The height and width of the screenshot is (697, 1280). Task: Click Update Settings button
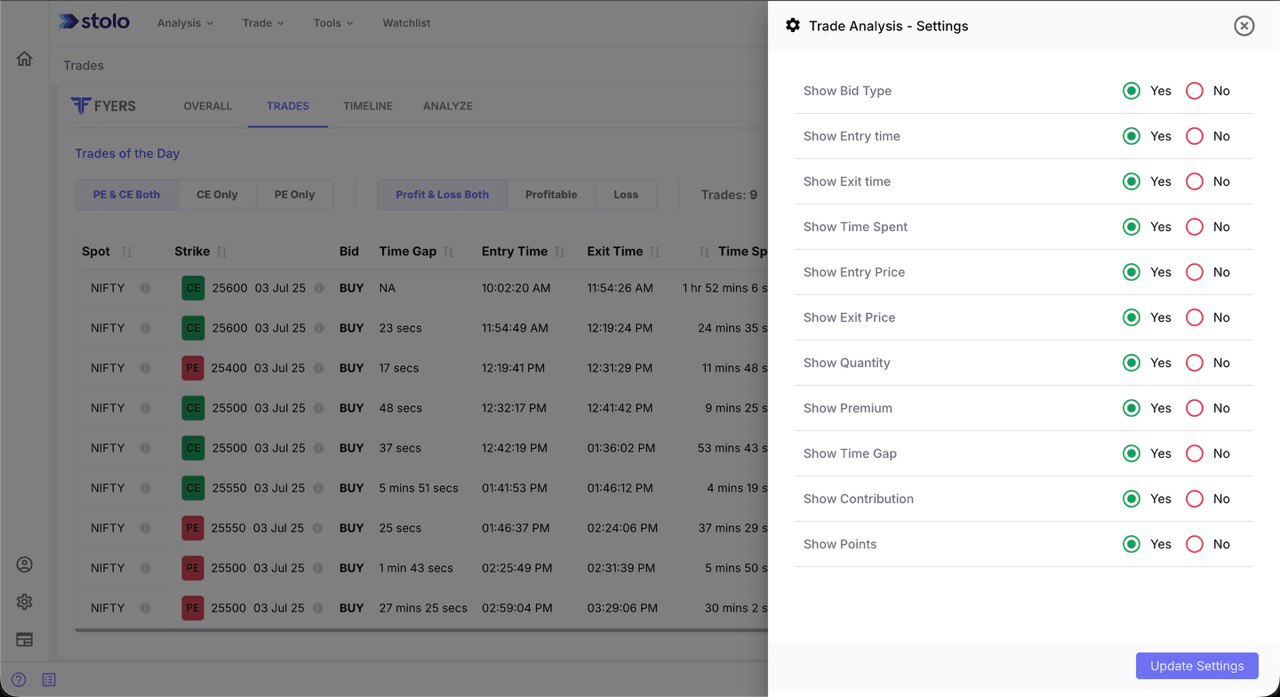[1197, 666]
